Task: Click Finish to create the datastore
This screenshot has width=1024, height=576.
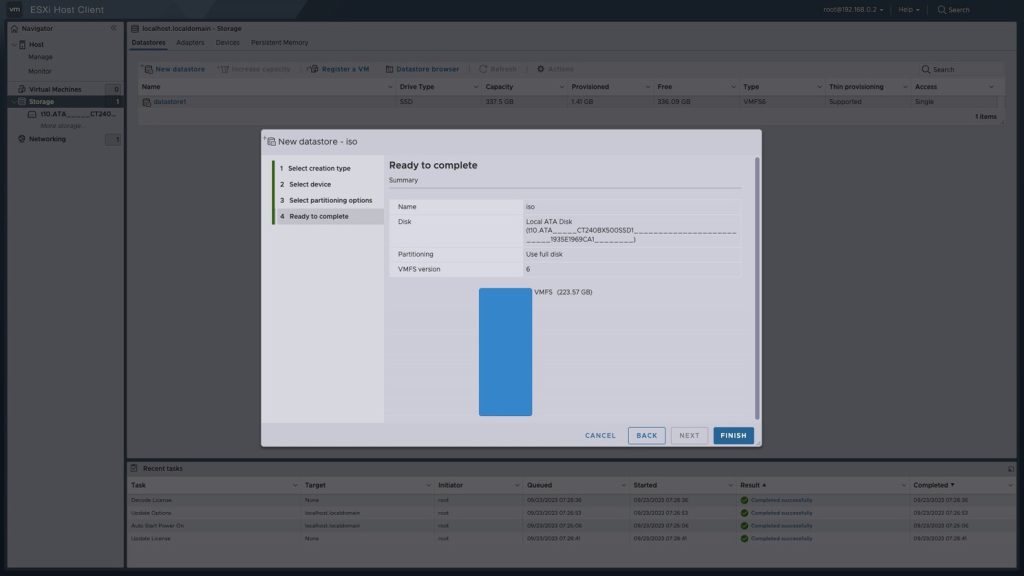Action: click(733, 436)
